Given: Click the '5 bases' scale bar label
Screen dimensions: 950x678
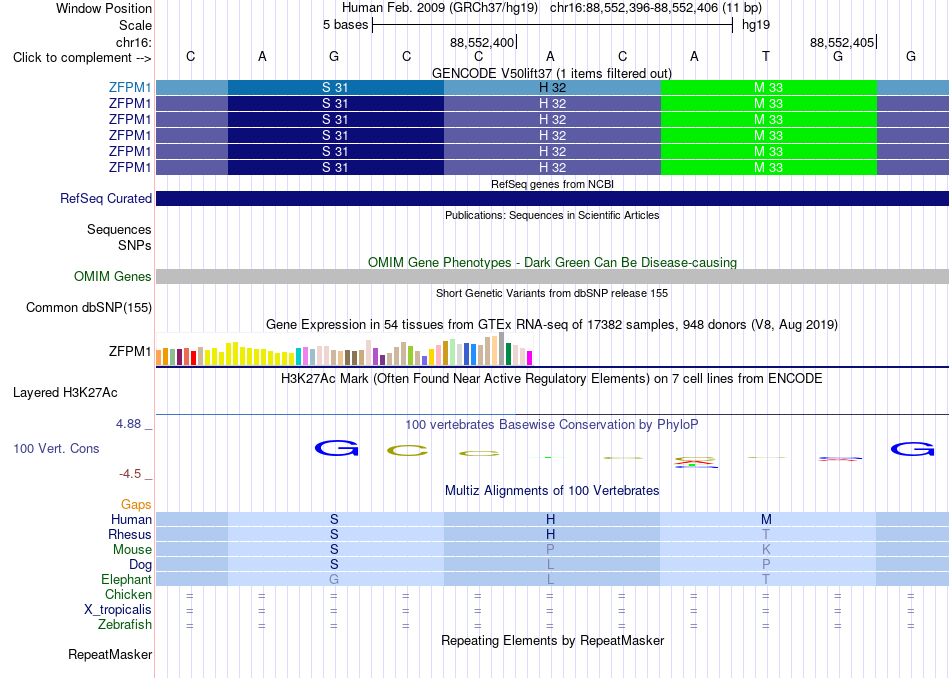Looking at the screenshot, I should point(345,25).
